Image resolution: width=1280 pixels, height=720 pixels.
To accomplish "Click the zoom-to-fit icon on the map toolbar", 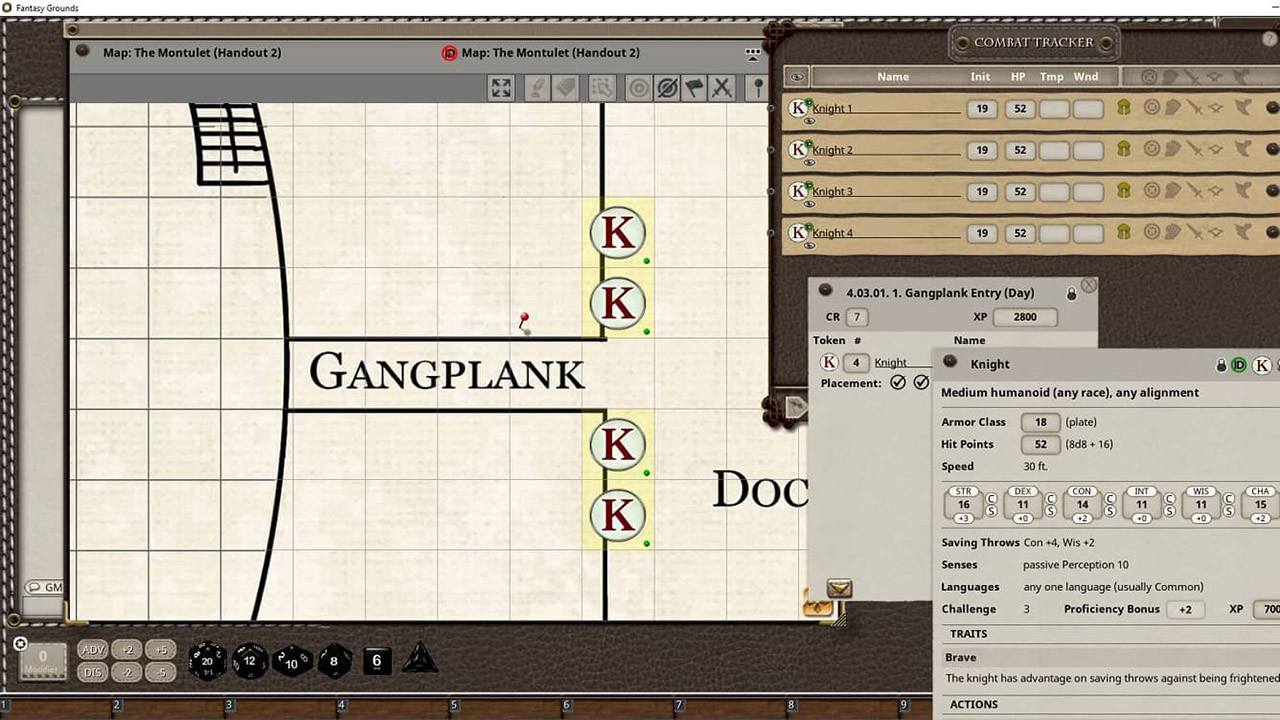I will 500,88.
